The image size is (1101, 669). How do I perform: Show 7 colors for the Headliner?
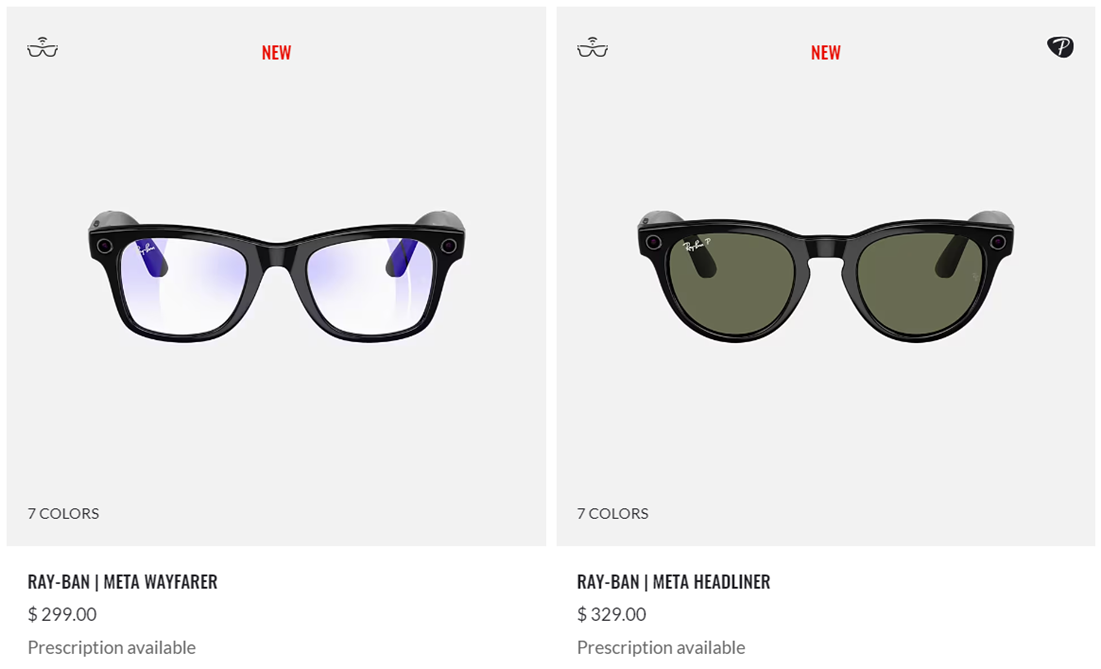point(612,513)
